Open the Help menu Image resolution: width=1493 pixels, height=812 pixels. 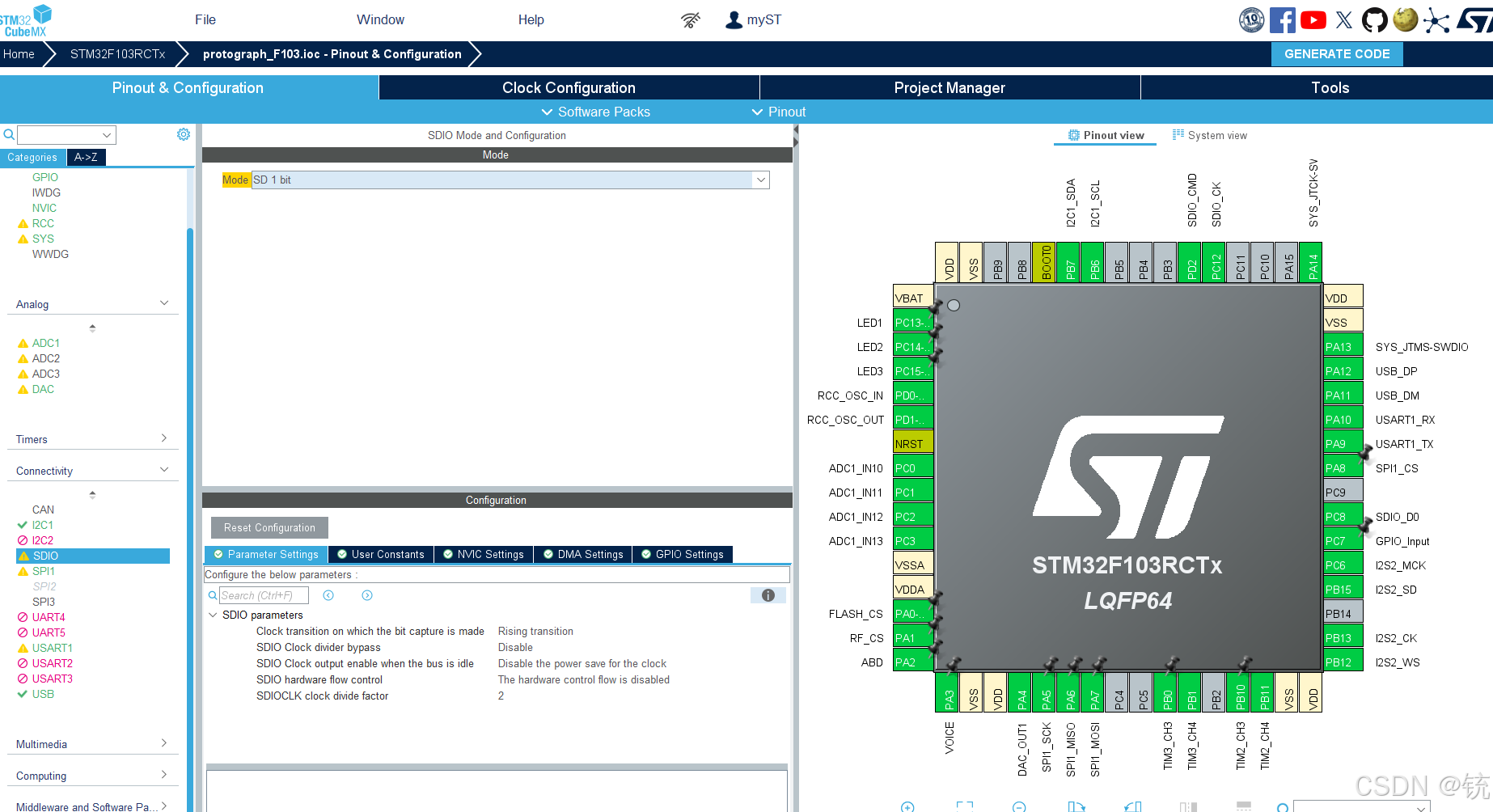531,19
